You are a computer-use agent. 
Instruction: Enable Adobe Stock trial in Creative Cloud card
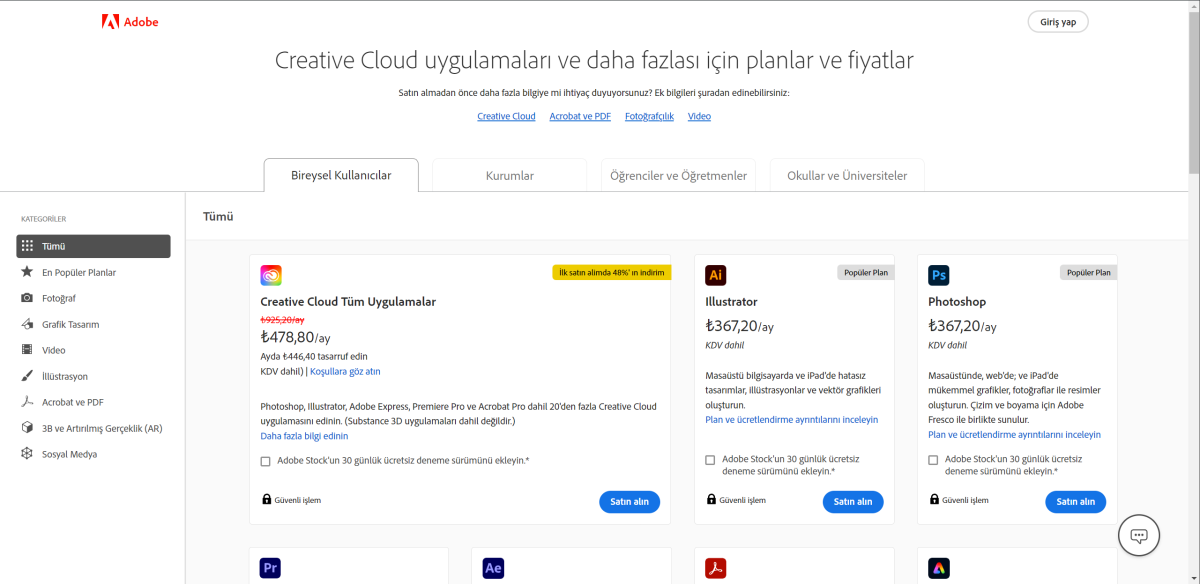265,461
